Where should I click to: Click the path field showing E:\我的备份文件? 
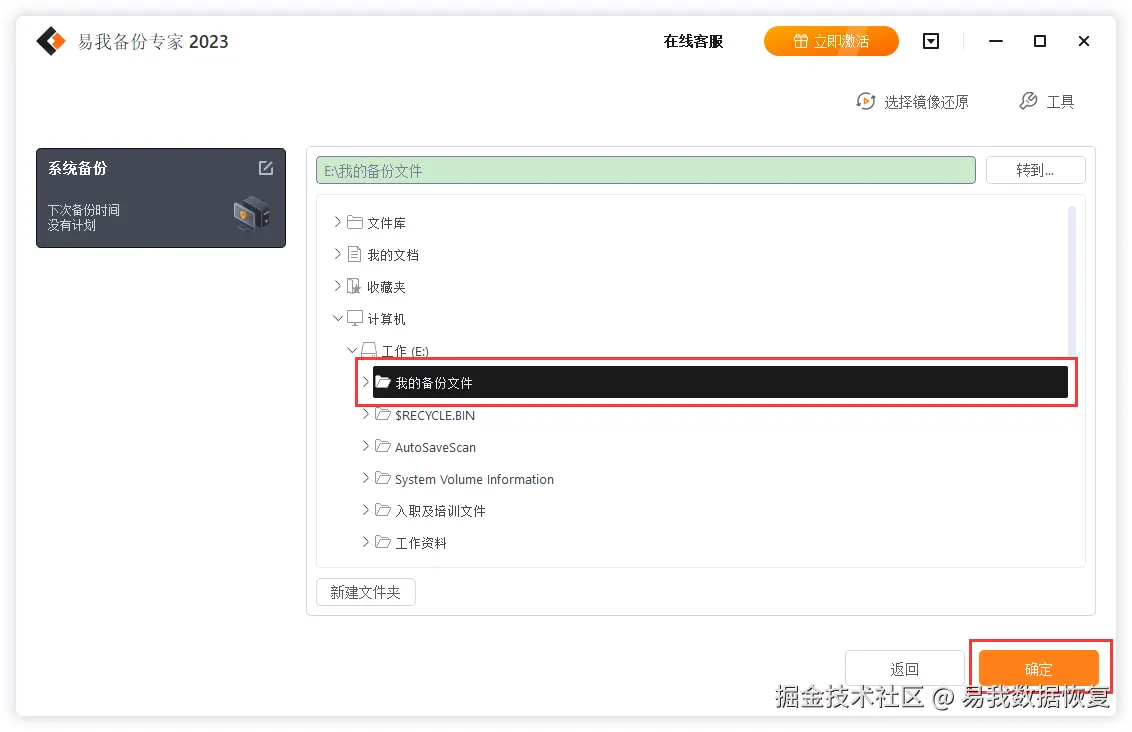(x=645, y=170)
